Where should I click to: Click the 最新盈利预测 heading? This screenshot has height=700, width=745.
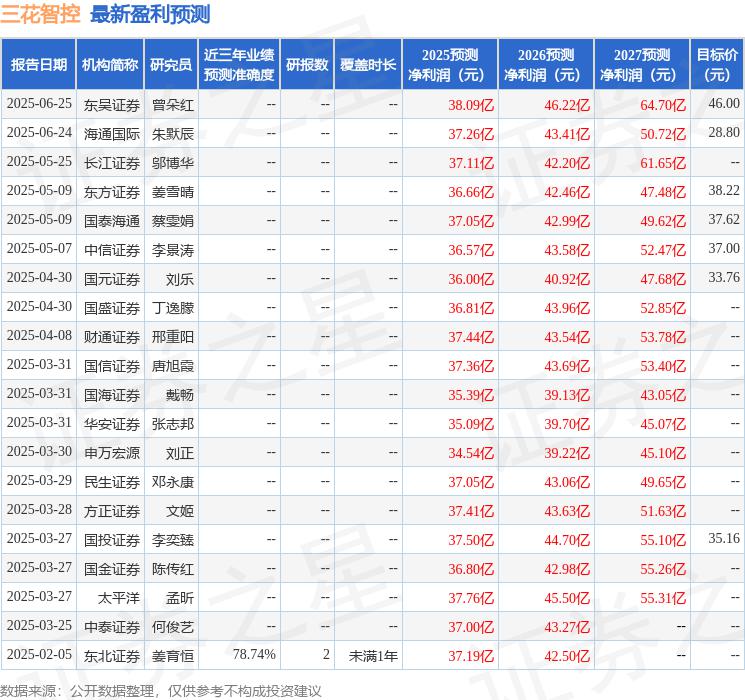point(150,14)
